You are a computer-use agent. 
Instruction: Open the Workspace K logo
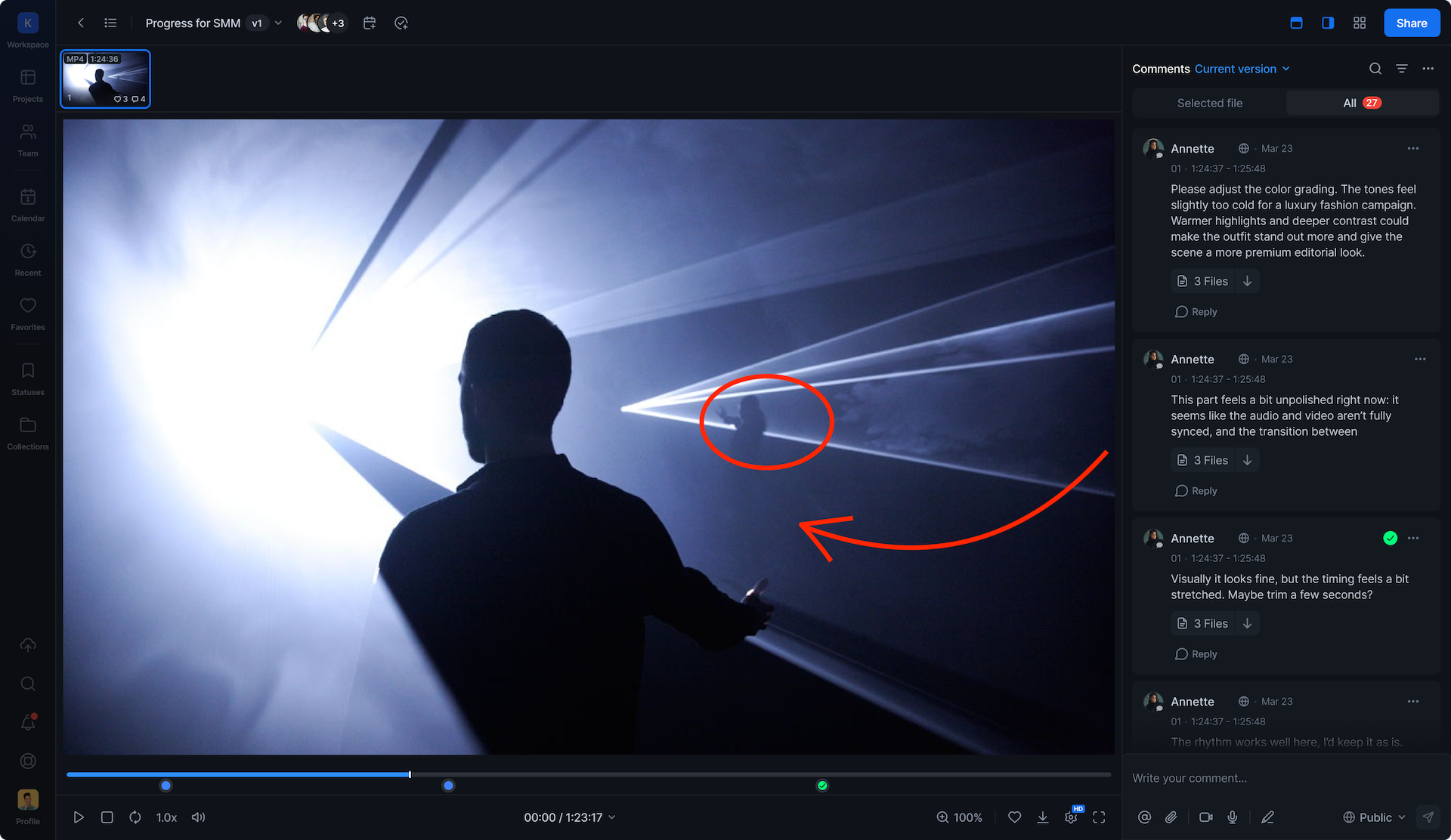click(x=28, y=23)
